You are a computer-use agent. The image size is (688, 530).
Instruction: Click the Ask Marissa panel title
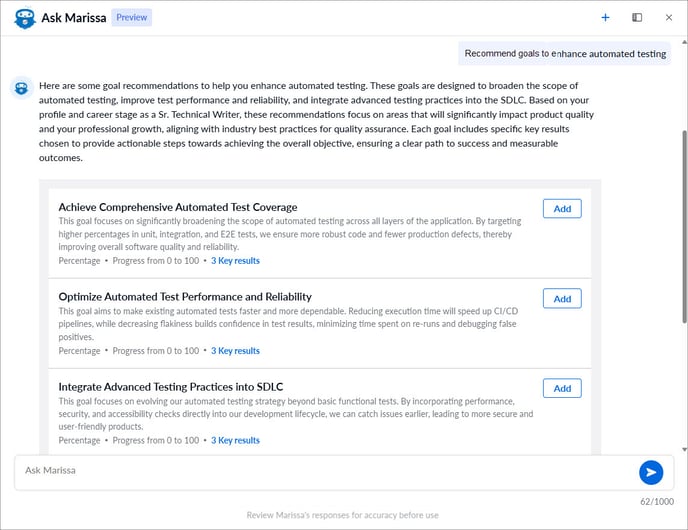[73, 17]
